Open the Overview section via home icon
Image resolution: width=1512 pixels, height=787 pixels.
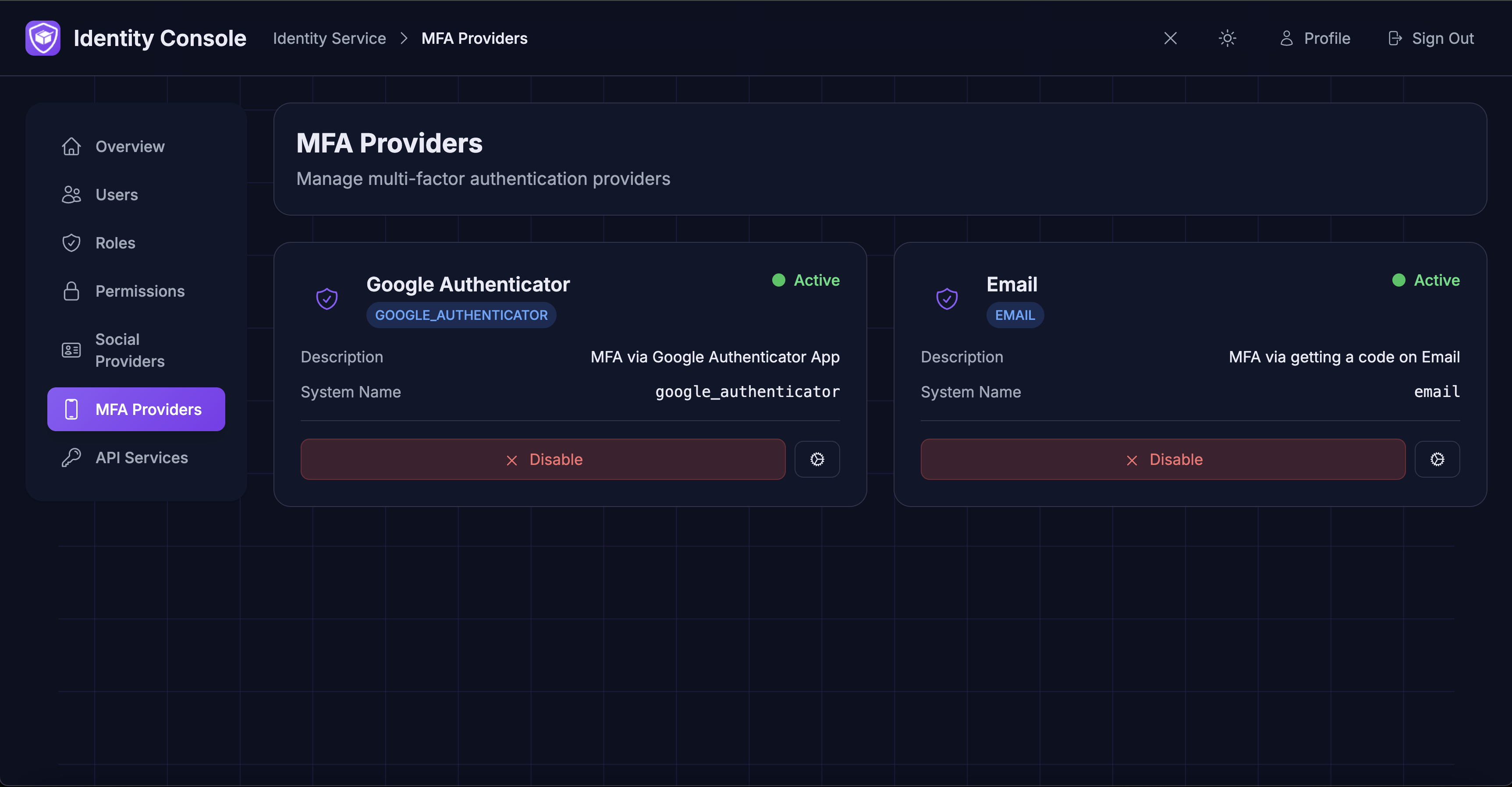[71, 146]
